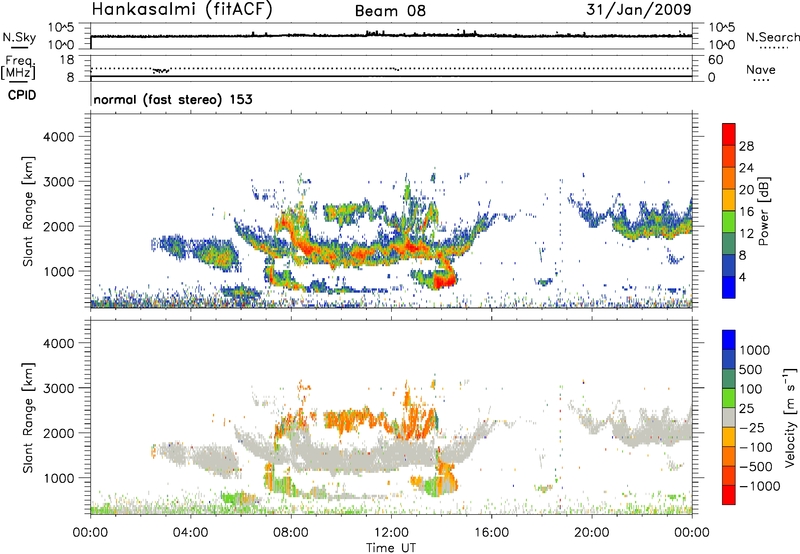This screenshot has width=800, height=554.
Task: Click the red high-power echo near 14:00 UT
Action: point(443,280)
